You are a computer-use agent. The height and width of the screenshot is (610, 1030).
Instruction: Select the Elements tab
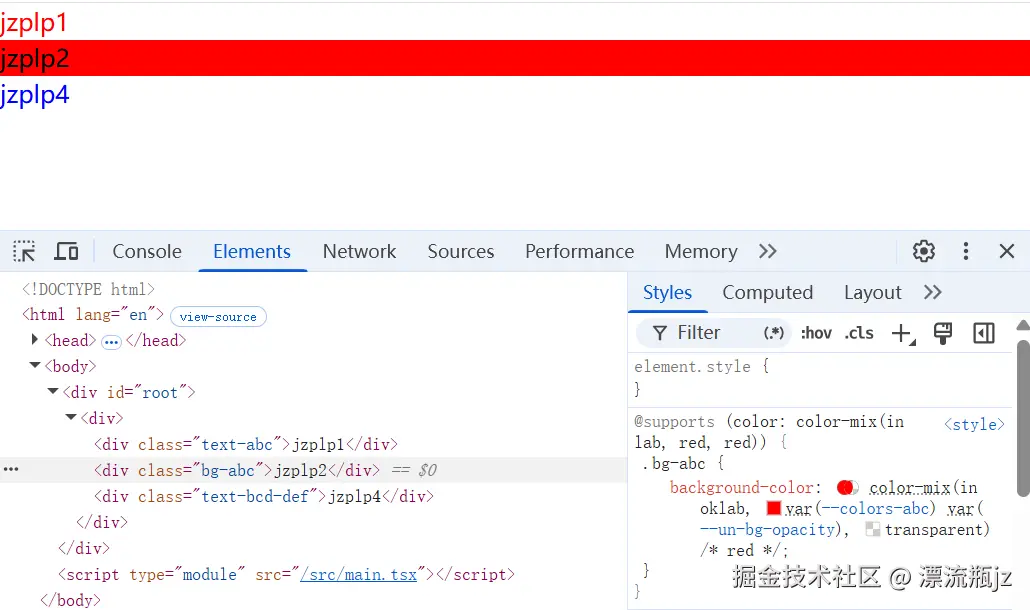[x=252, y=251]
